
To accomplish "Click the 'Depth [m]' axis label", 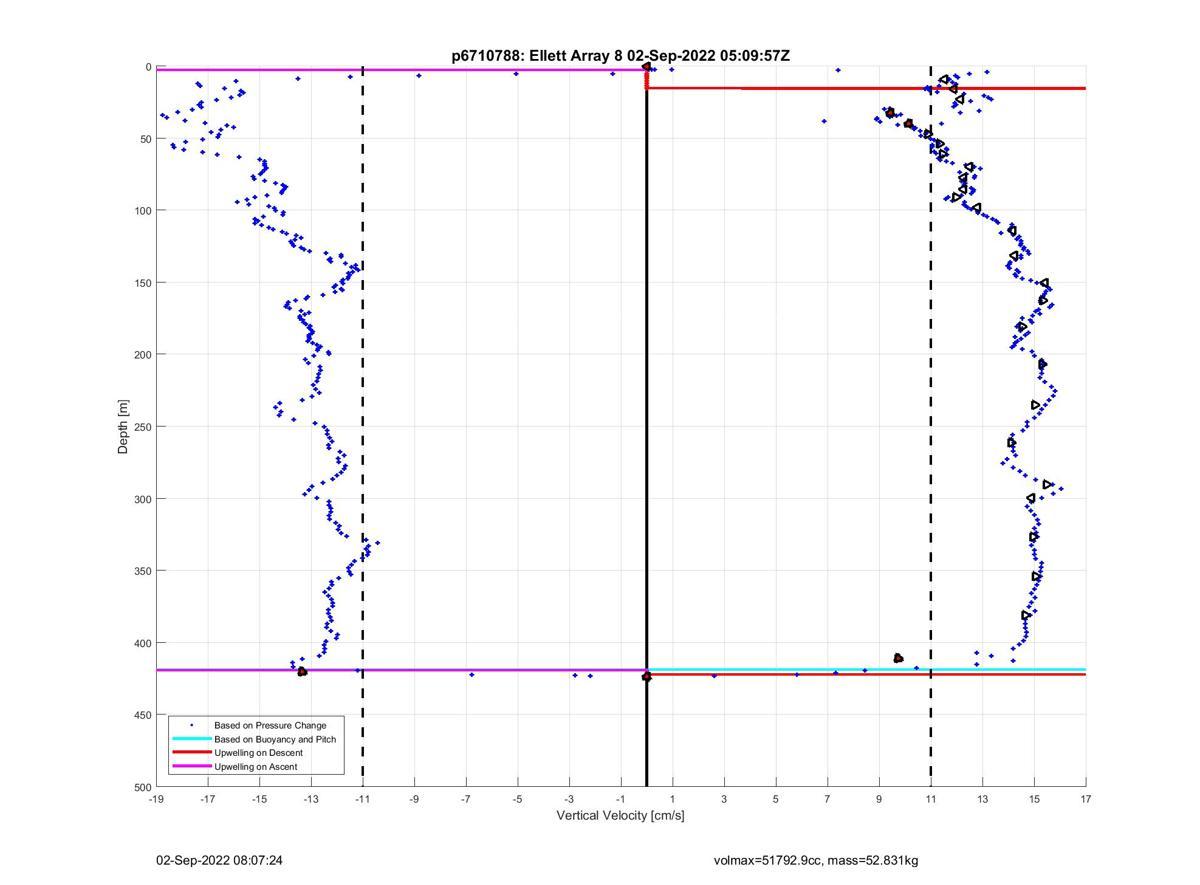I will point(124,426).
